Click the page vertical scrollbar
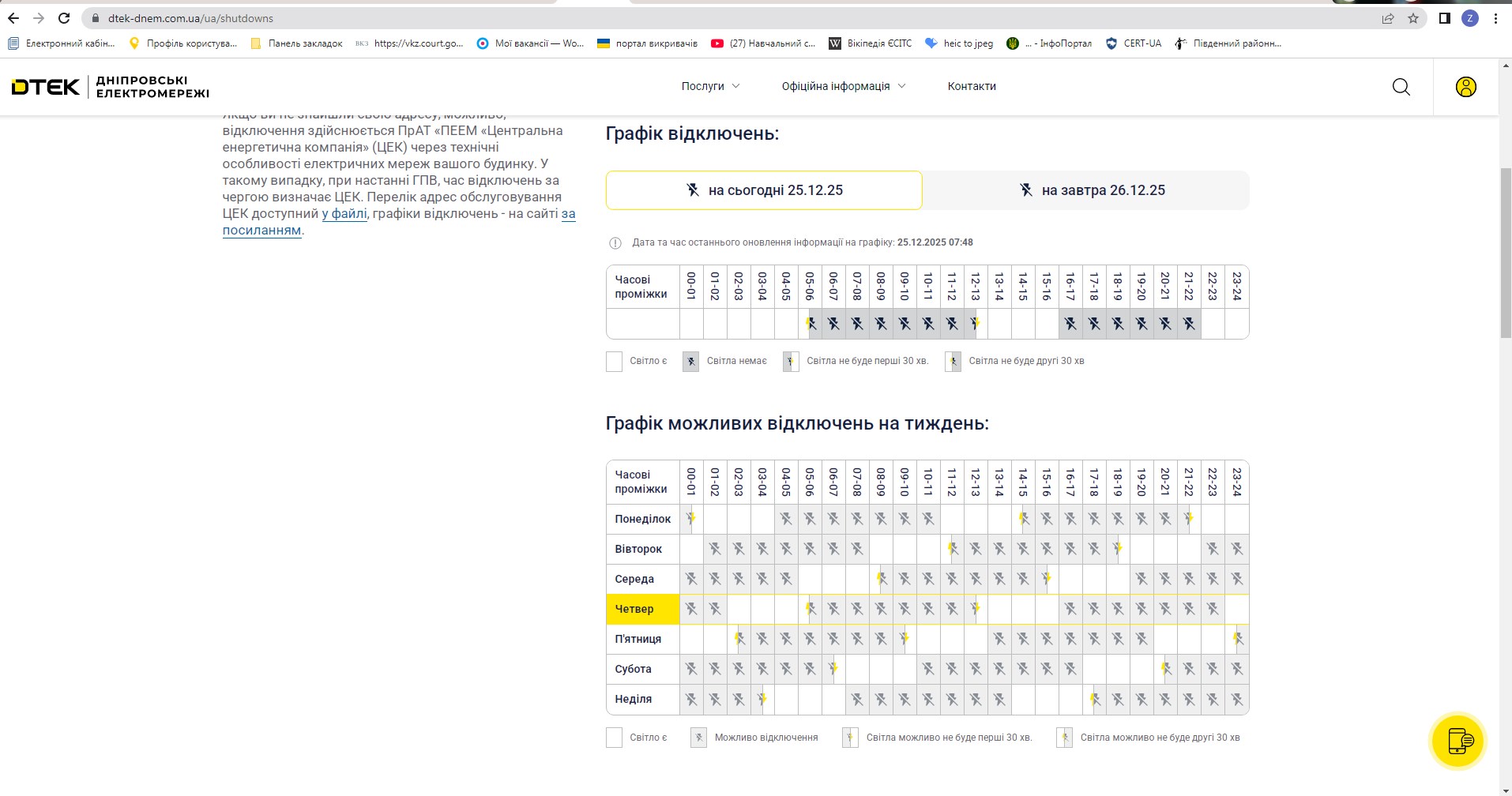 [1505, 253]
